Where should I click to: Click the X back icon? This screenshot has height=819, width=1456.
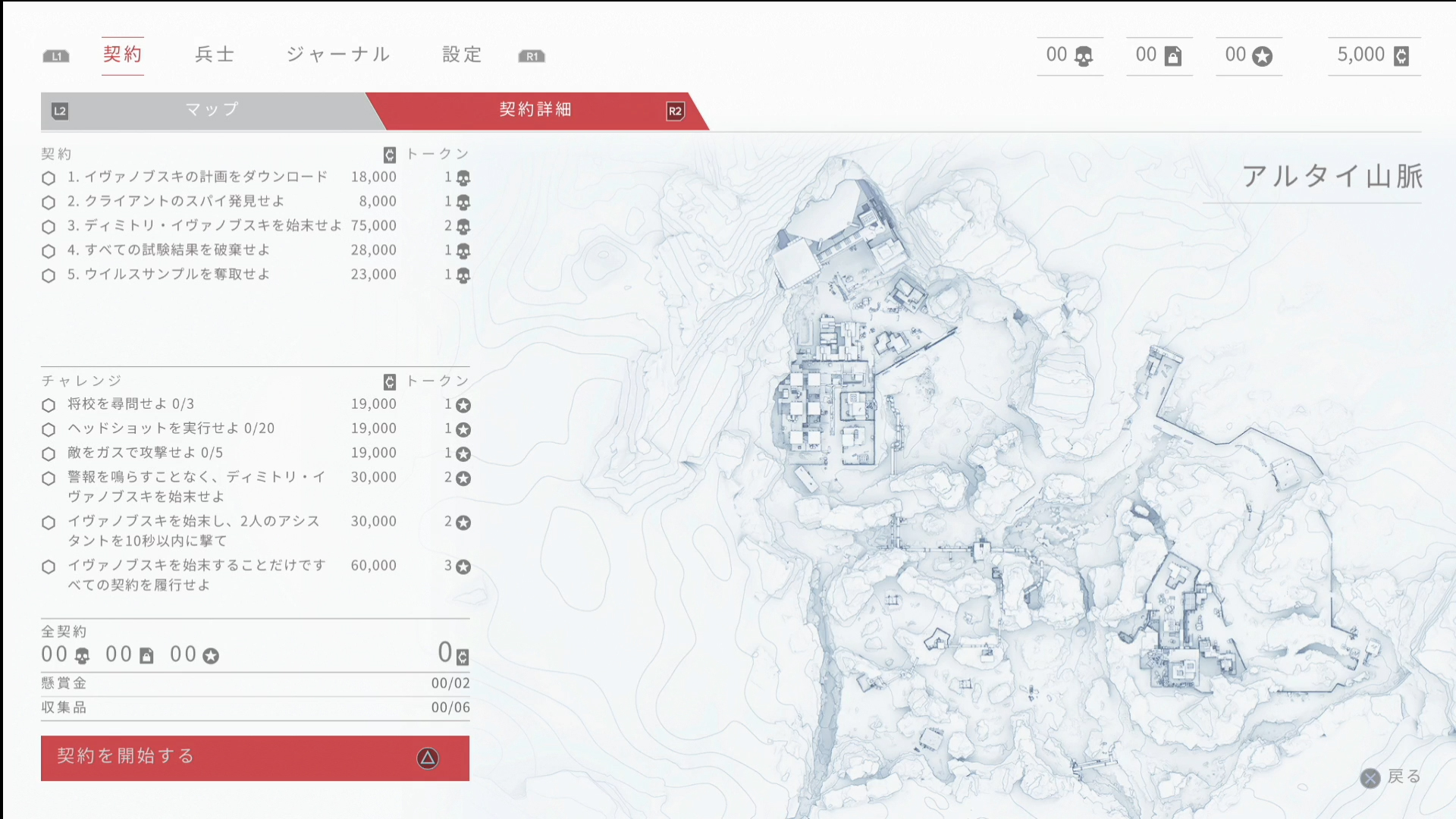tap(1370, 778)
